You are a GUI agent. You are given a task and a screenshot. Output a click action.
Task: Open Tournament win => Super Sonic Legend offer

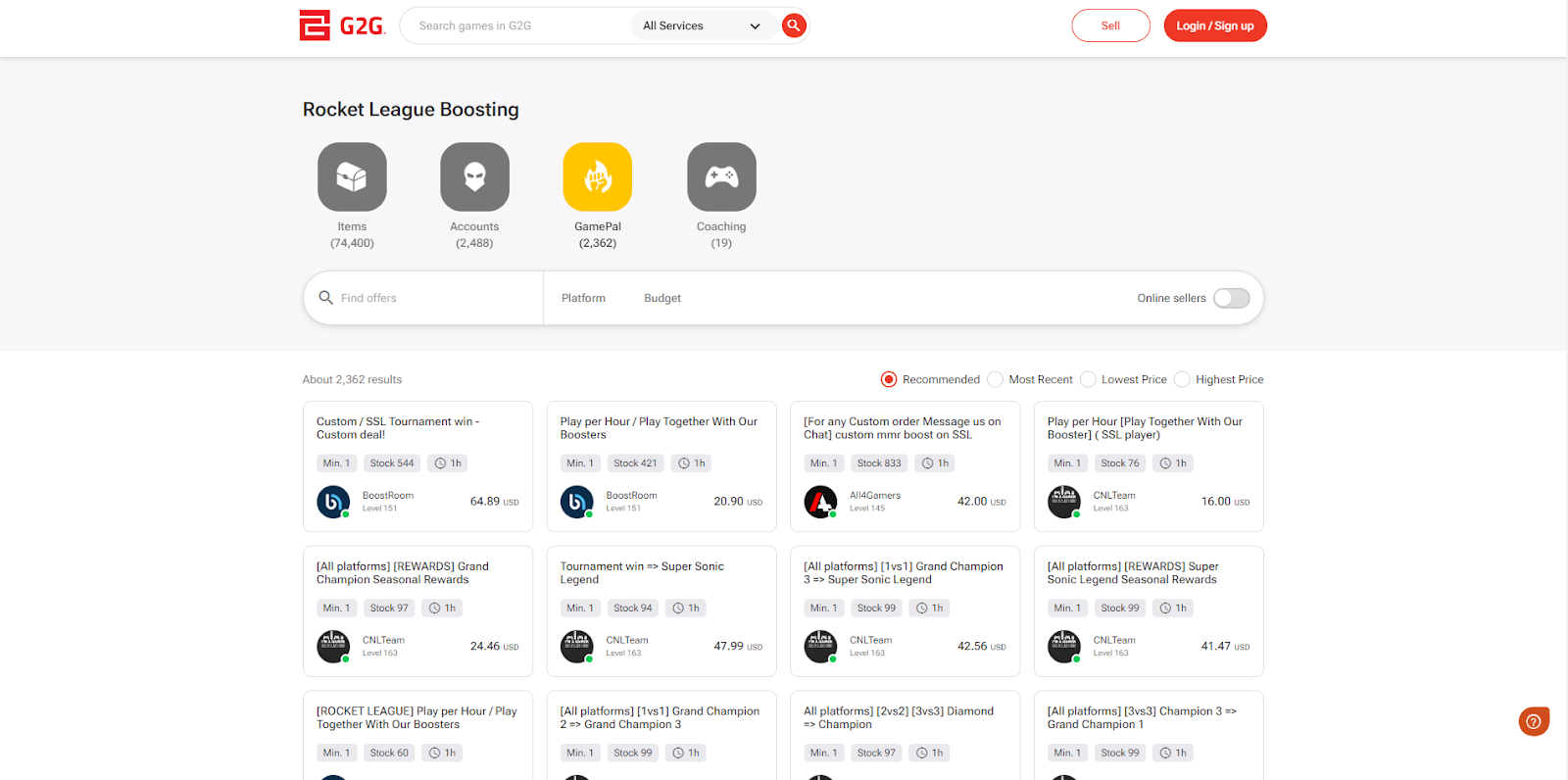(661, 611)
